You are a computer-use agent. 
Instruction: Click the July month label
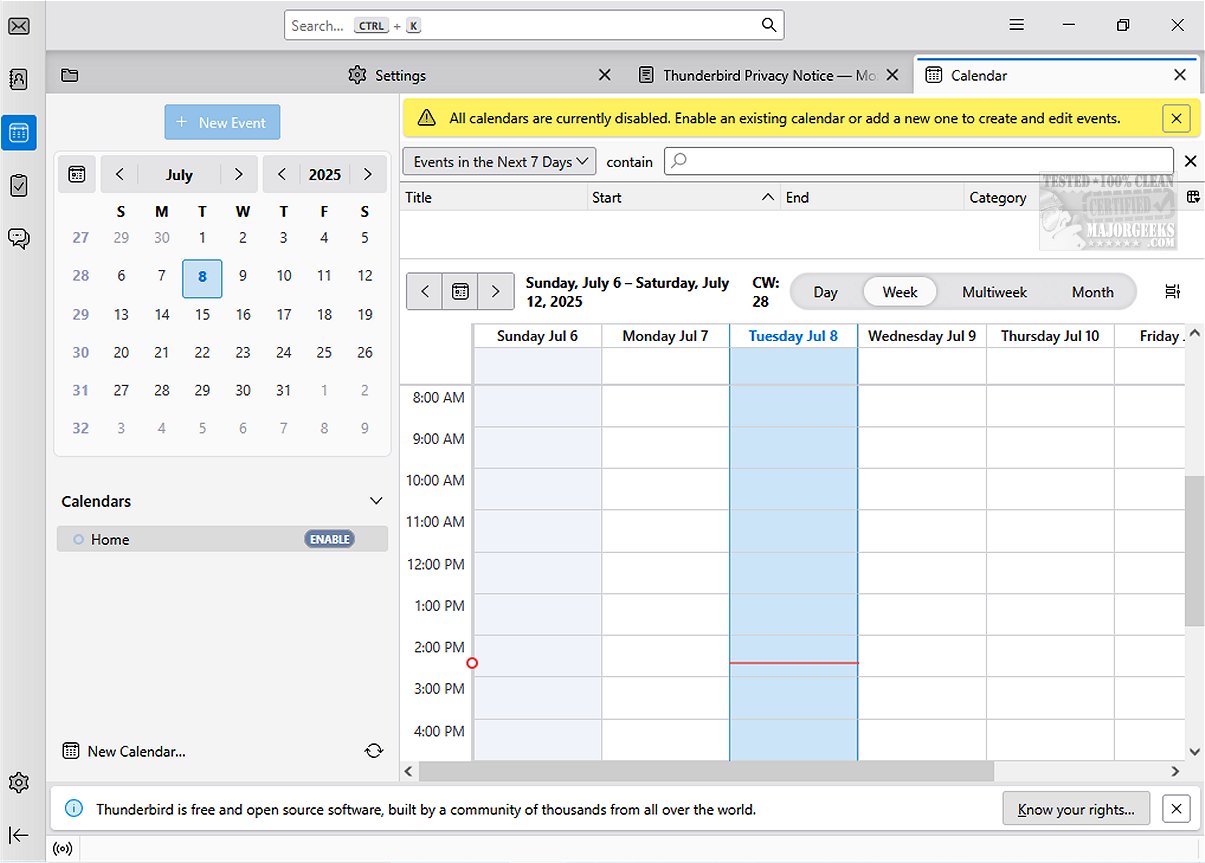(179, 174)
